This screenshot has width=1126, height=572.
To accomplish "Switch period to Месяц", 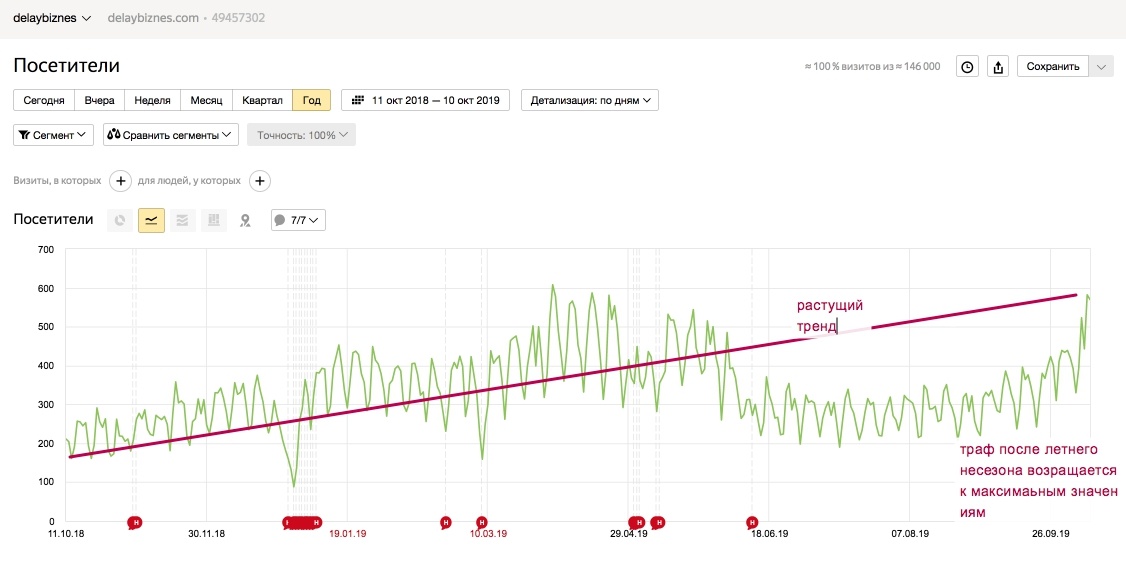I will coord(207,100).
